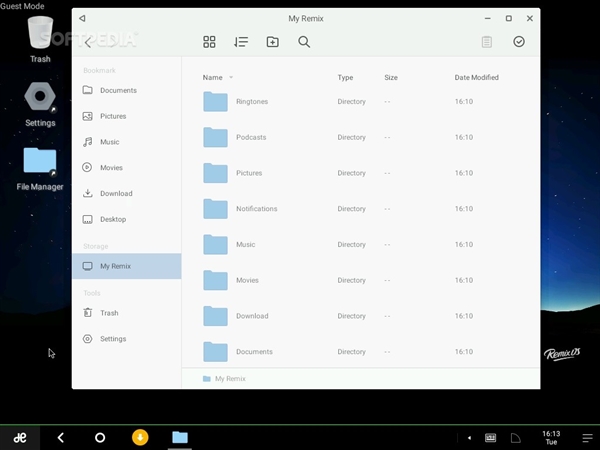
Task: Open Remix OS start menu in taskbar
Action: (x=19, y=438)
